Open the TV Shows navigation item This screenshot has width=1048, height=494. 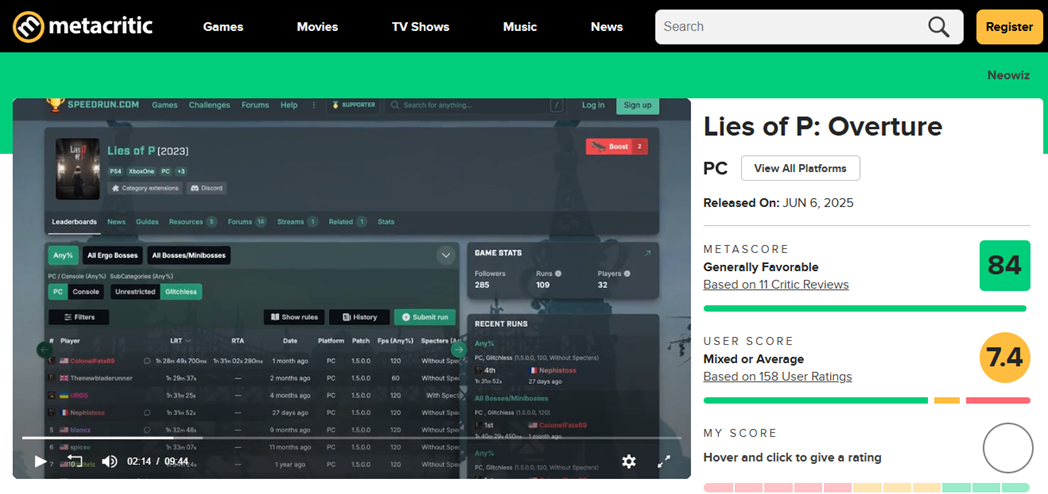[420, 27]
